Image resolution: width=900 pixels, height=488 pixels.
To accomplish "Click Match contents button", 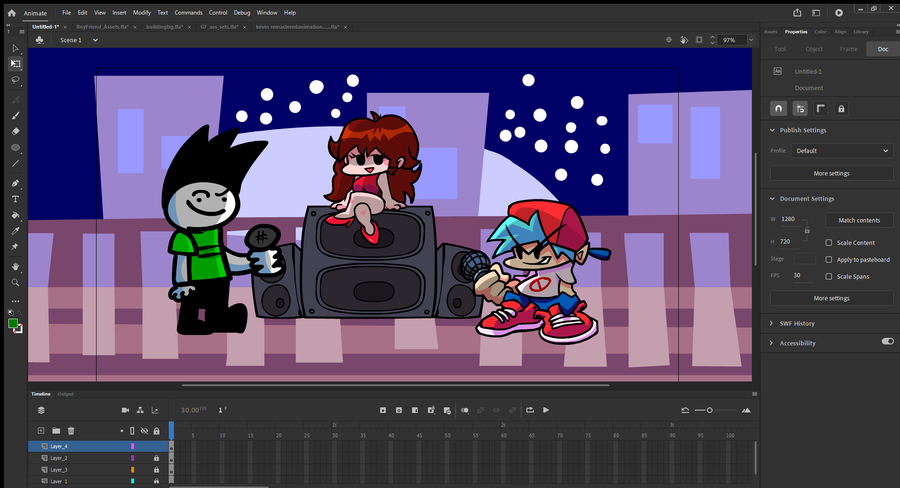I will coord(859,220).
